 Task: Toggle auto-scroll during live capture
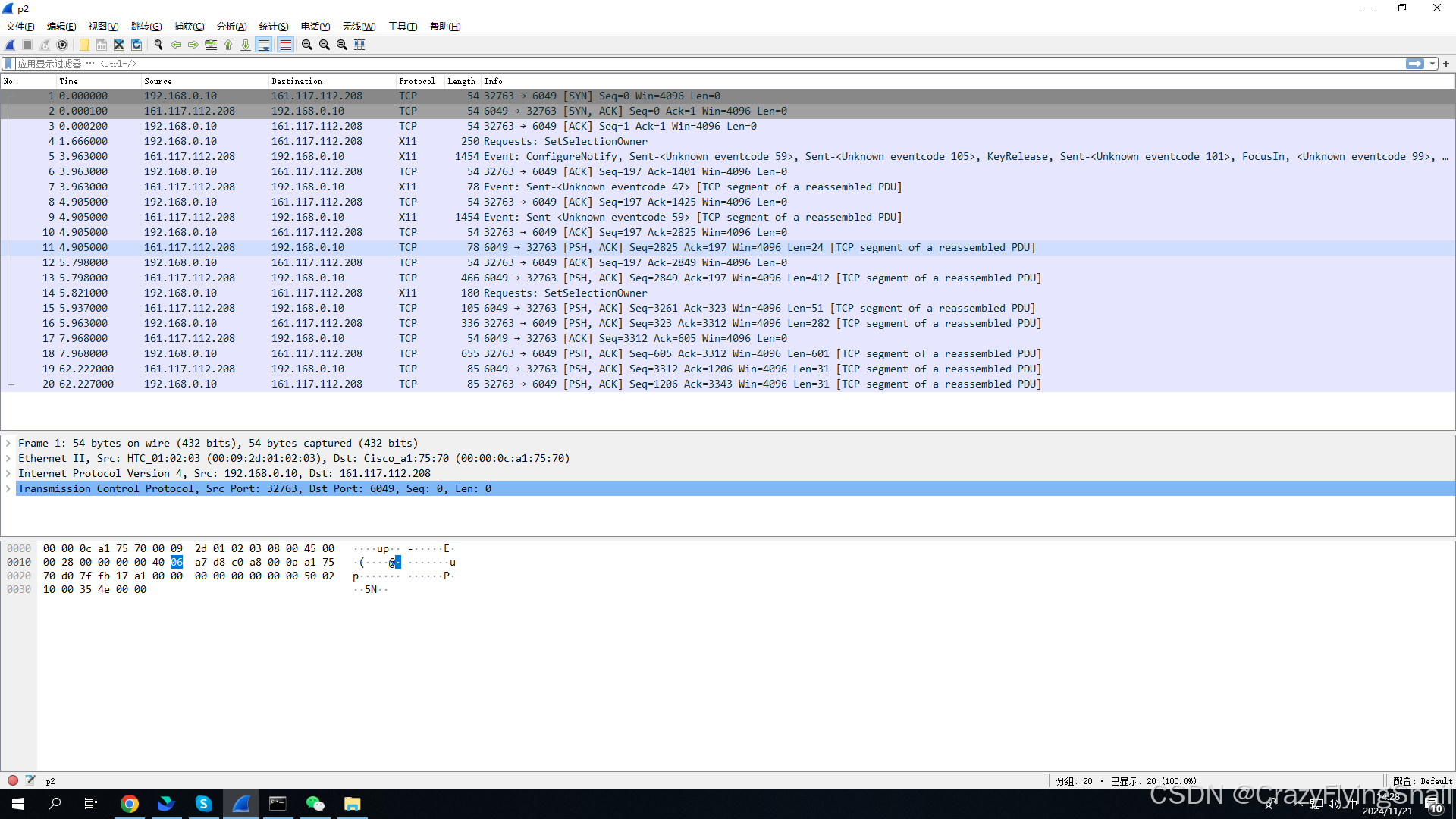pos(264,45)
